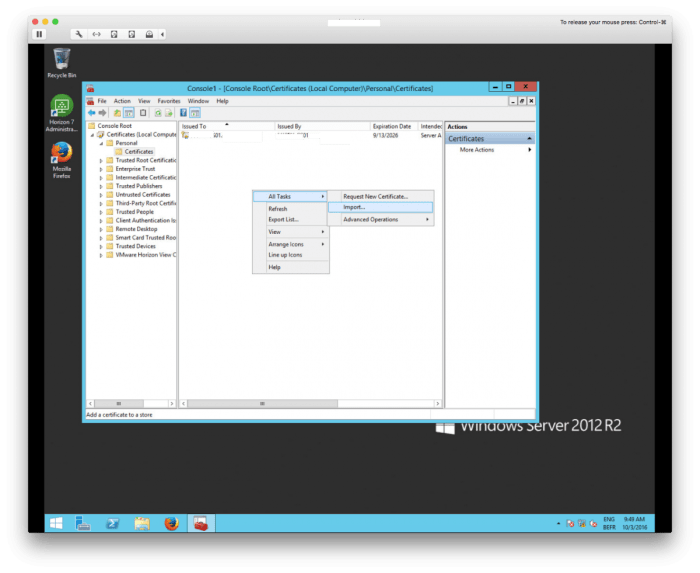This screenshot has width=700, height=573.
Task: Choose Request New Certificate... from the submenu
Action: click(x=380, y=196)
